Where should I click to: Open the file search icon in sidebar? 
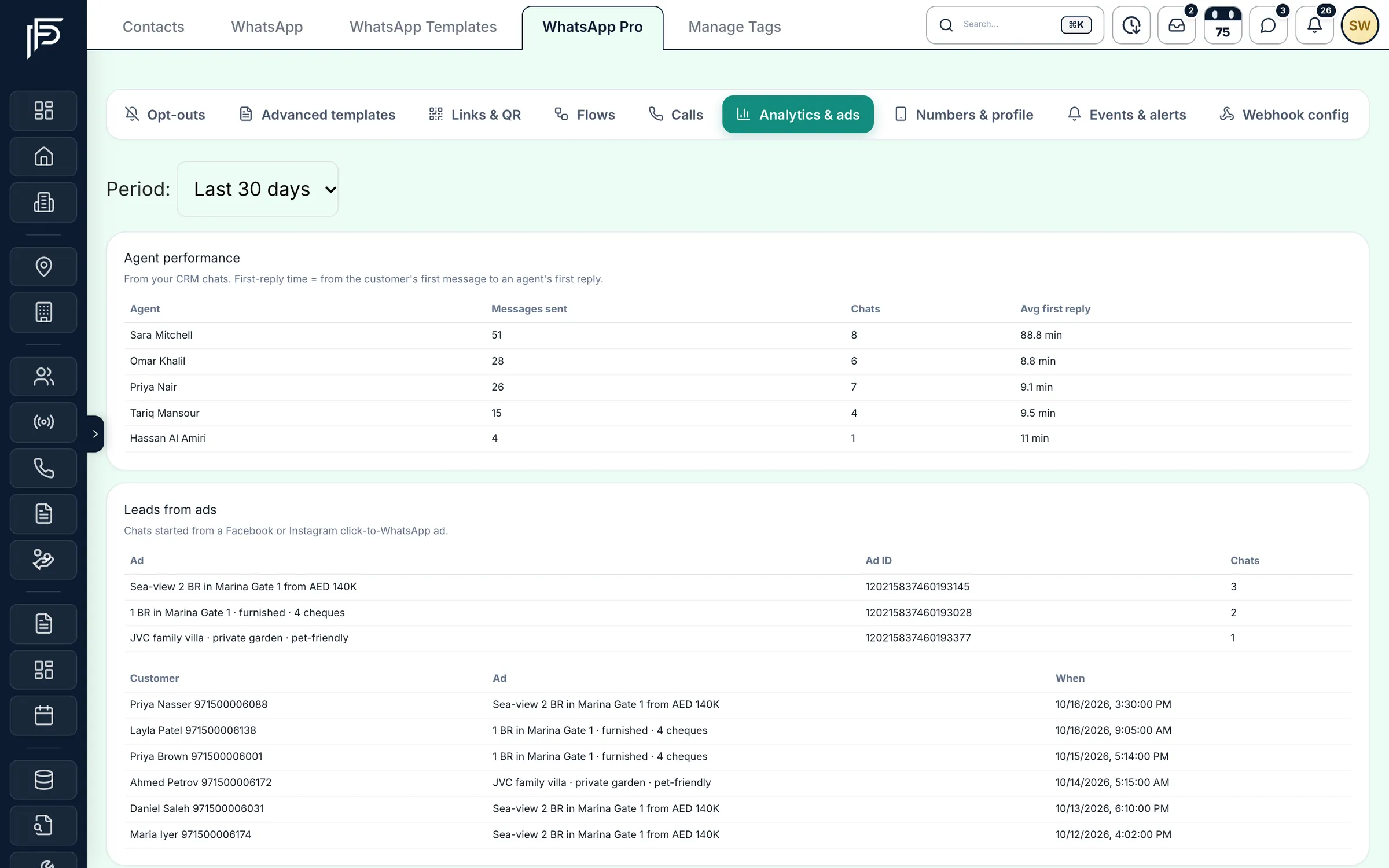(43, 825)
